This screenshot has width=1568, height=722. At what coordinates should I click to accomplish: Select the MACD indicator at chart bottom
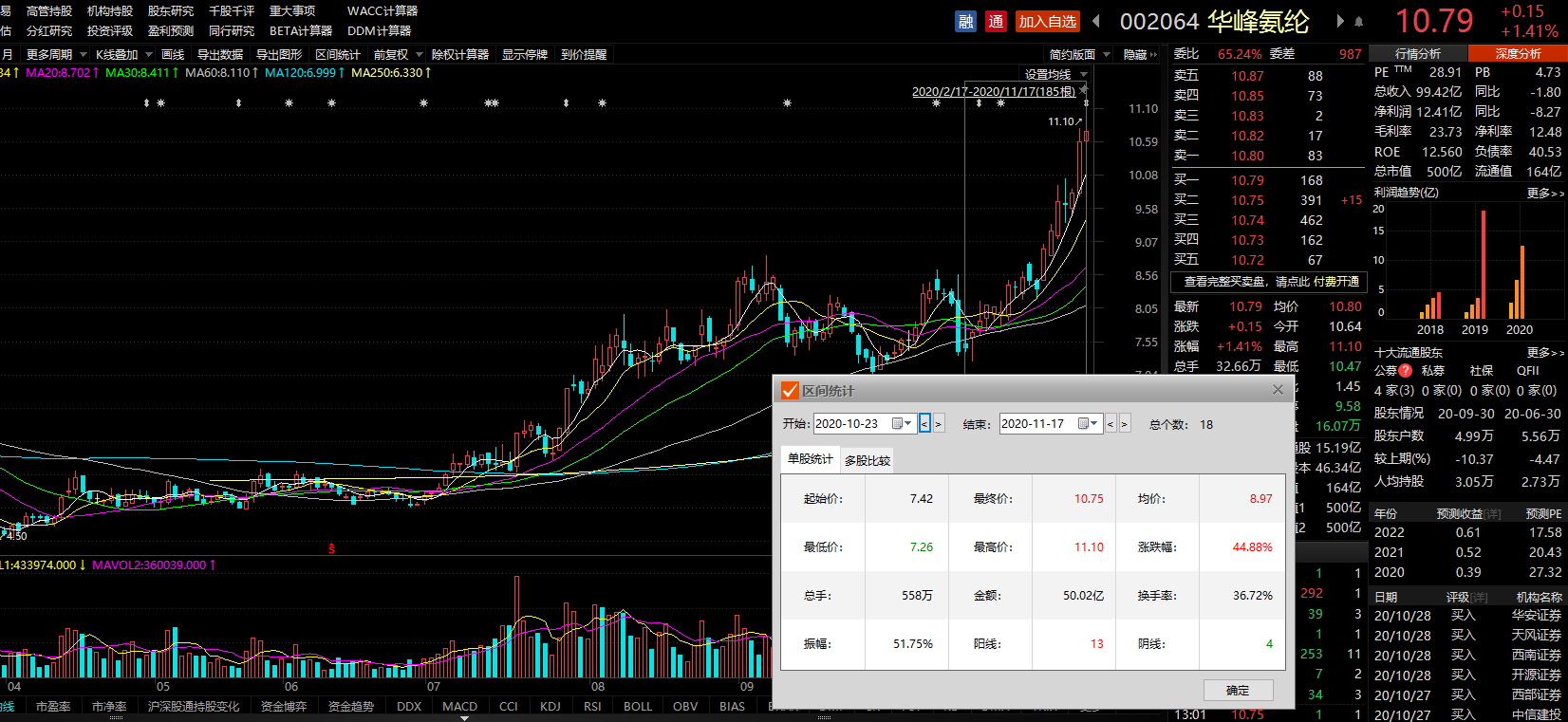459,706
